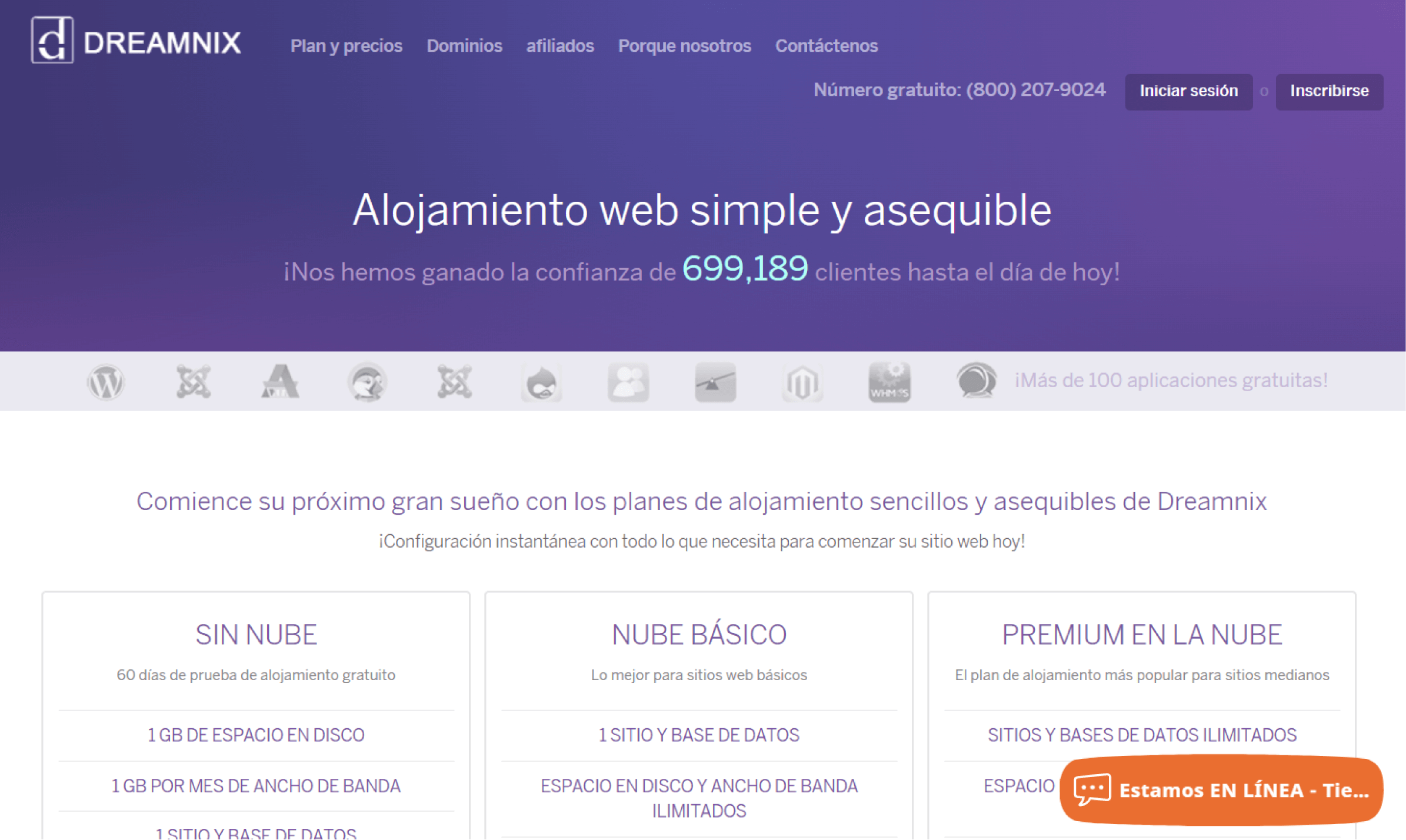Go to the Dominios page
Image resolution: width=1406 pixels, height=840 pixels.
click(464, 46)
